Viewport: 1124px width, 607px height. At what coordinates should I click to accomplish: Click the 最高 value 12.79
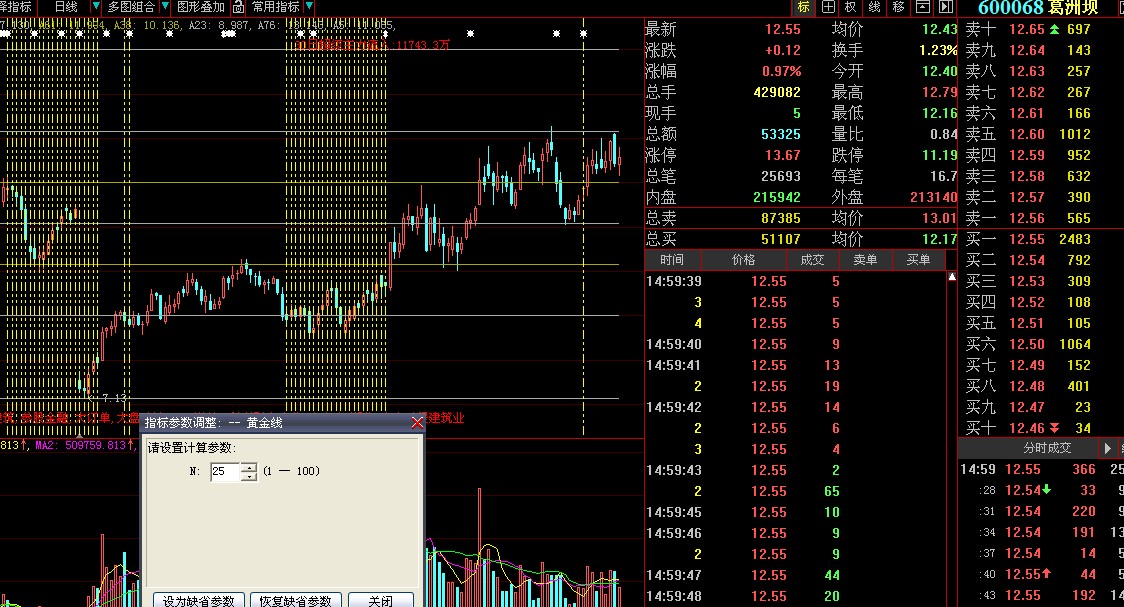click(939, 92)
